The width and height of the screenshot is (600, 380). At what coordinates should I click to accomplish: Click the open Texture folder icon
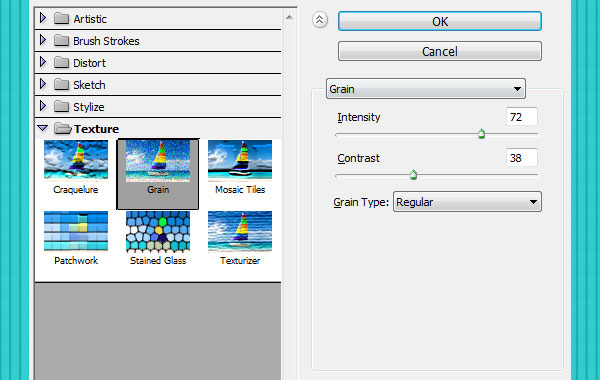(63, 129)
